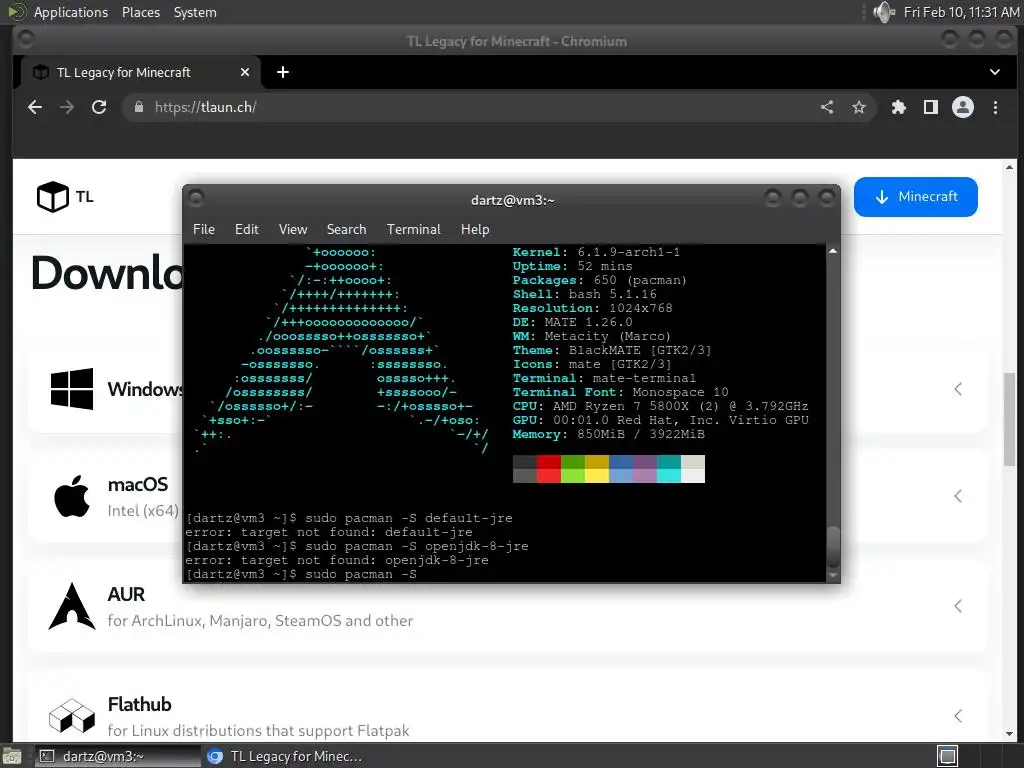Viewport: 1024px width, 768px height.
Task: Open the tab search dropdown arrow
Action: pyautogui.click(x=995, y=72)
